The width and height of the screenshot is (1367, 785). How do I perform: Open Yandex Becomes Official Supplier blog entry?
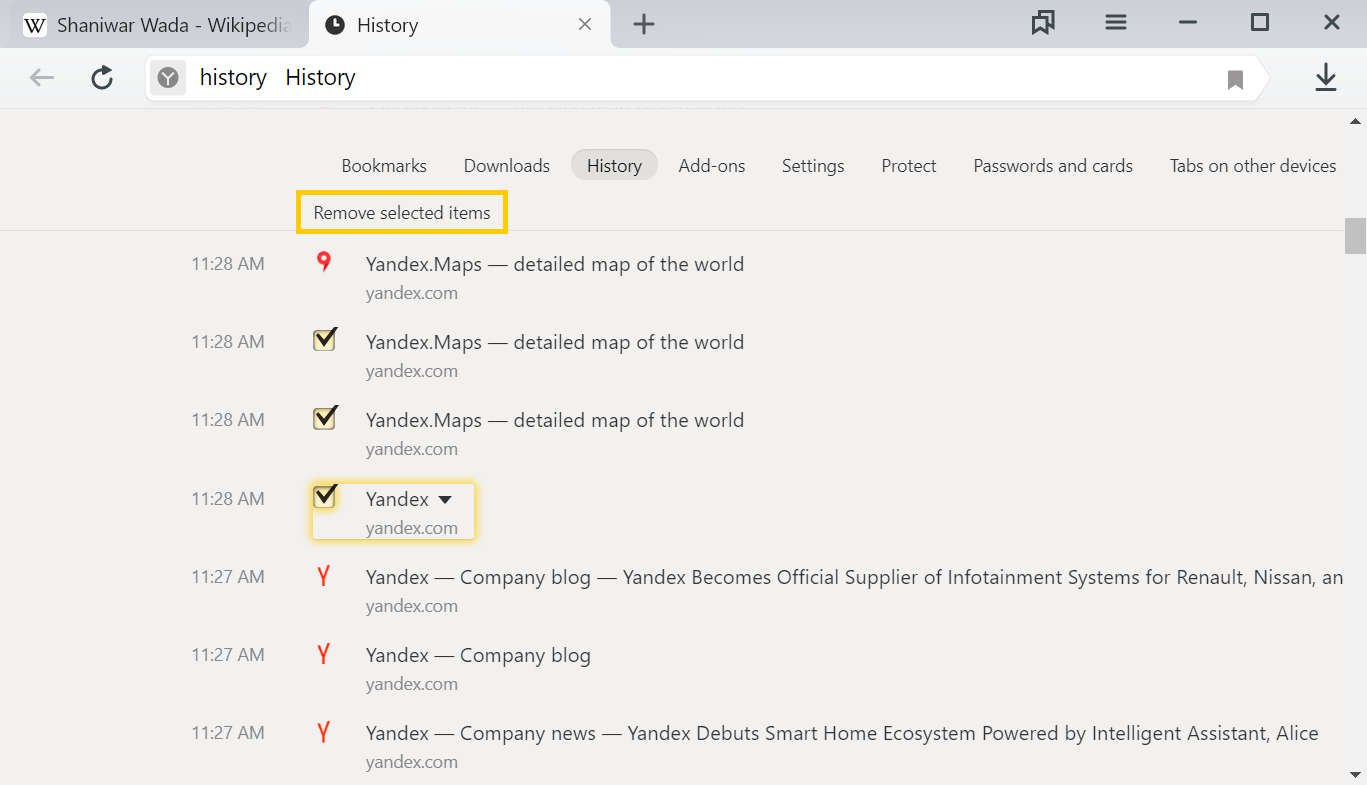[x=854, y=577]
